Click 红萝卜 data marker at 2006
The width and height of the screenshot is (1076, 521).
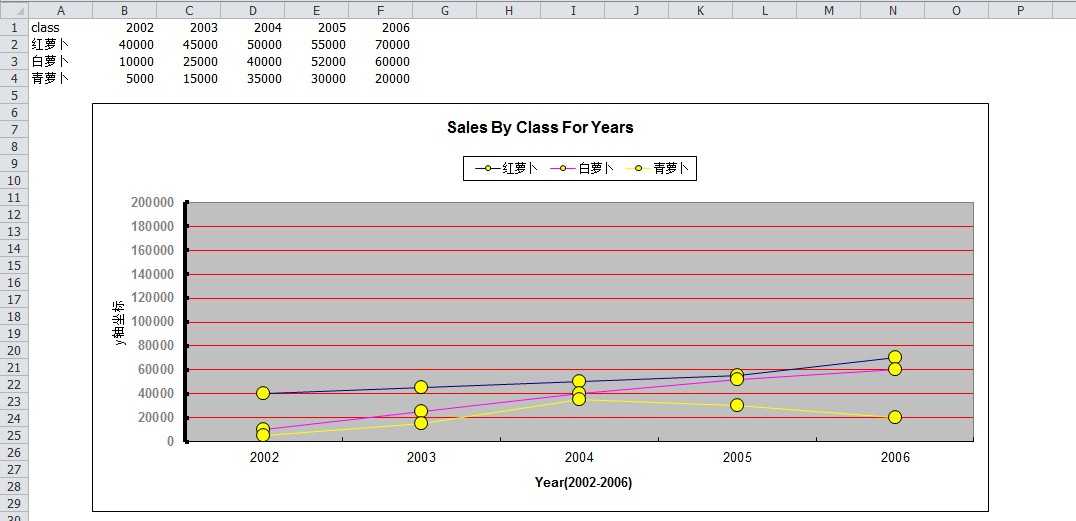pos(895,357)
